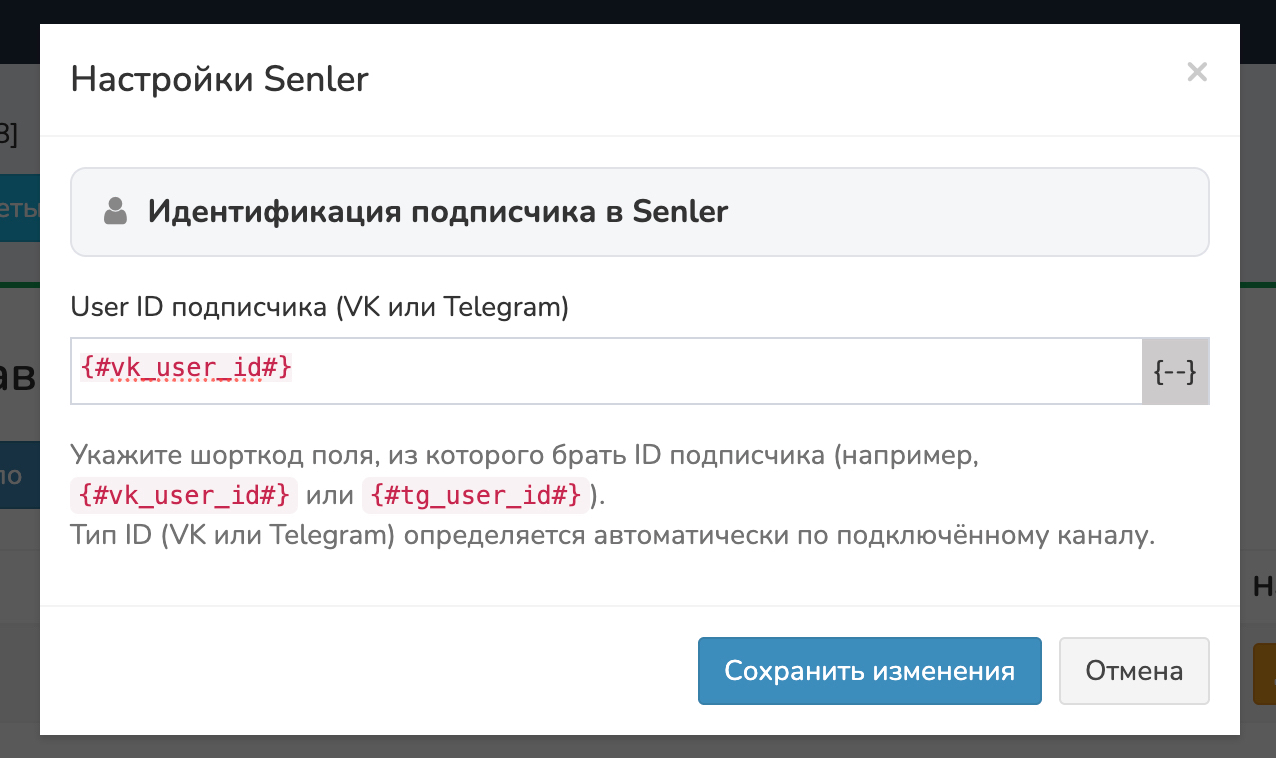Click the word или between shortcode examples
Image resolution: width=1276 pixels, height=758 pixels.
[x=329, y=494]
